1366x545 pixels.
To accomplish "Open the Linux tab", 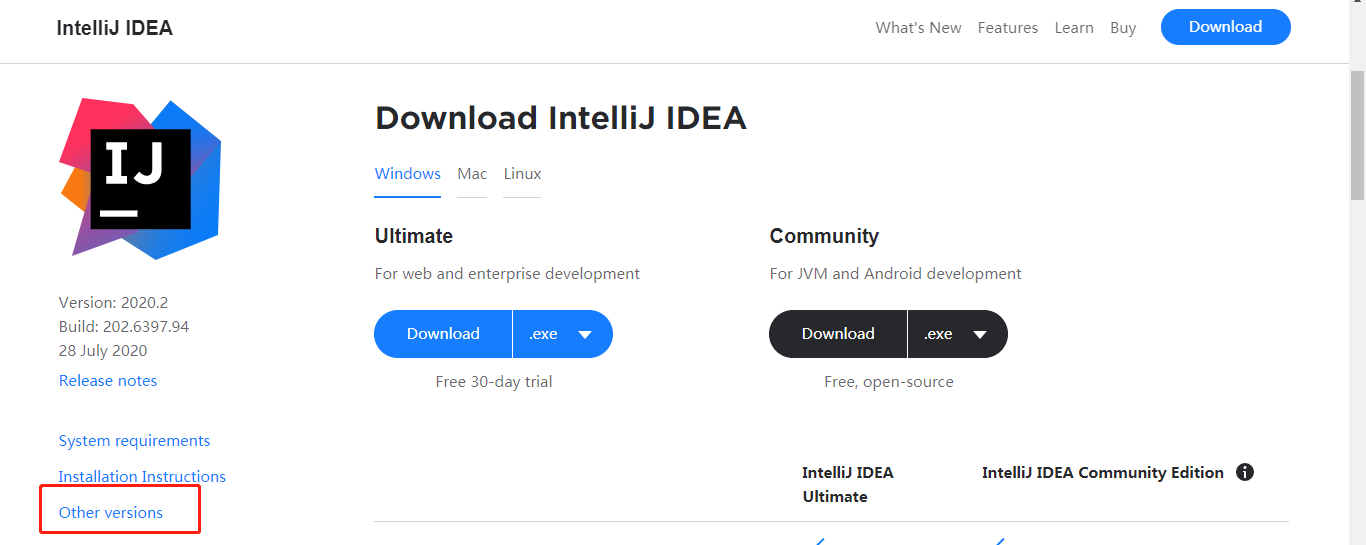I will [x=522, y=174].
